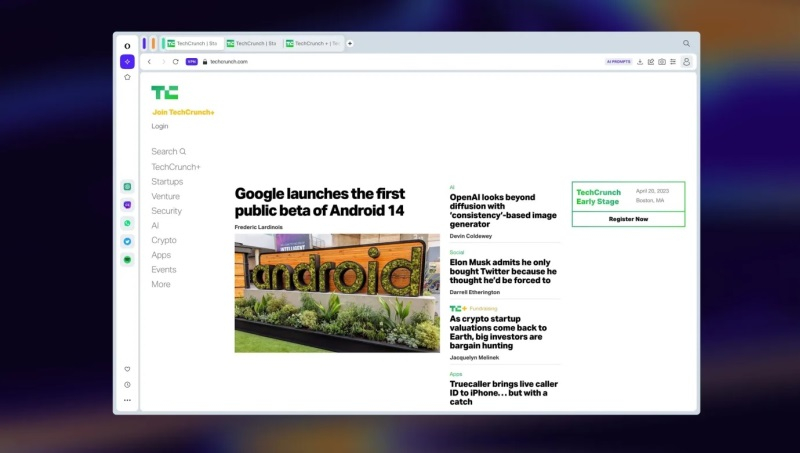Image resolution: width=800 pixels, height=453 pixels.
Task: Open the downloads icon in toolbar
Action: [640, 61]
